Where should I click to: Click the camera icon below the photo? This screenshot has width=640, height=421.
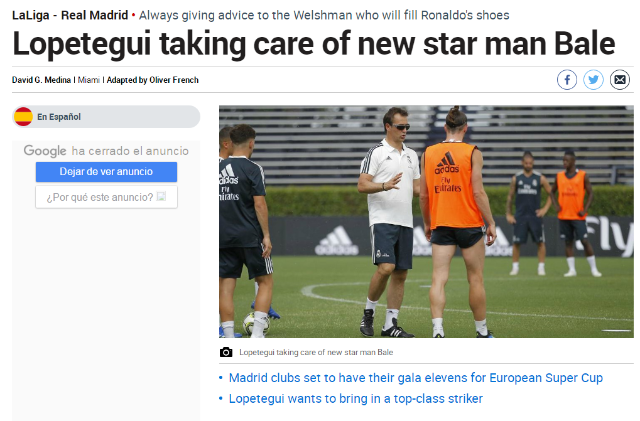226,352
